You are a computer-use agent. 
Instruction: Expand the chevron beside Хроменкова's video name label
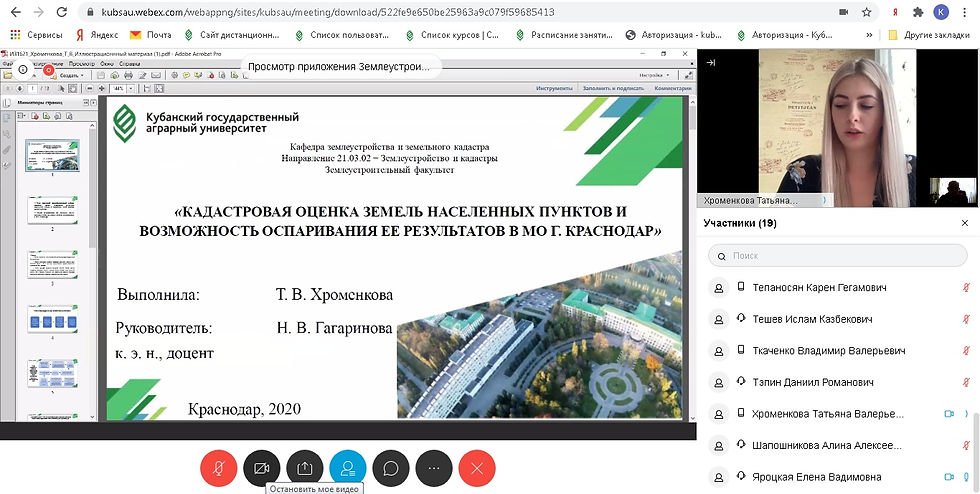[823, 200]
